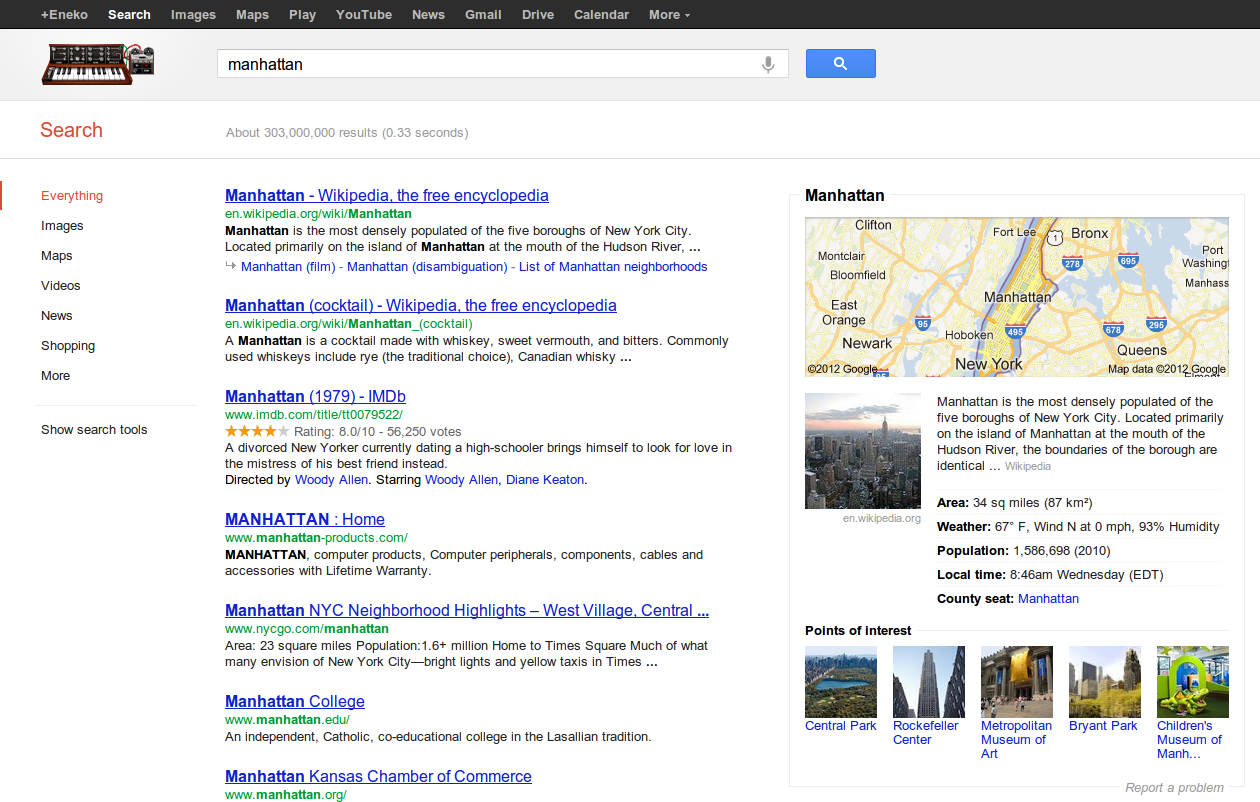This screenshot has height=802, width=1260.
Task: Click the Central Park thumbnail image
Action: coord(841,682)
